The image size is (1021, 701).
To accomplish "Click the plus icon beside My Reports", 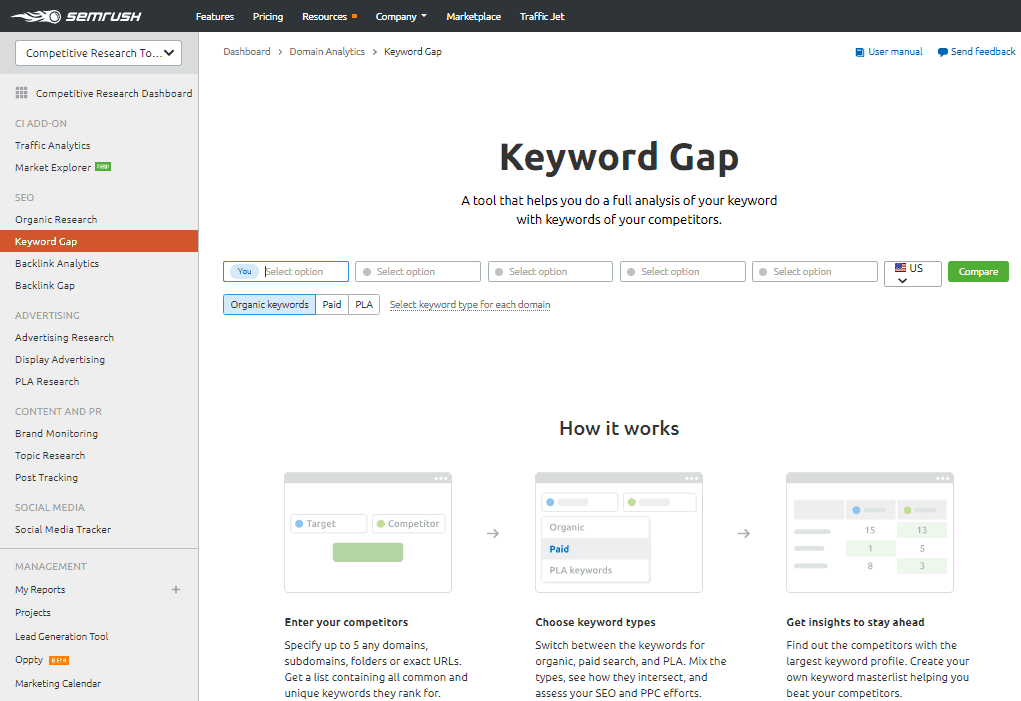I will point(176,590).
